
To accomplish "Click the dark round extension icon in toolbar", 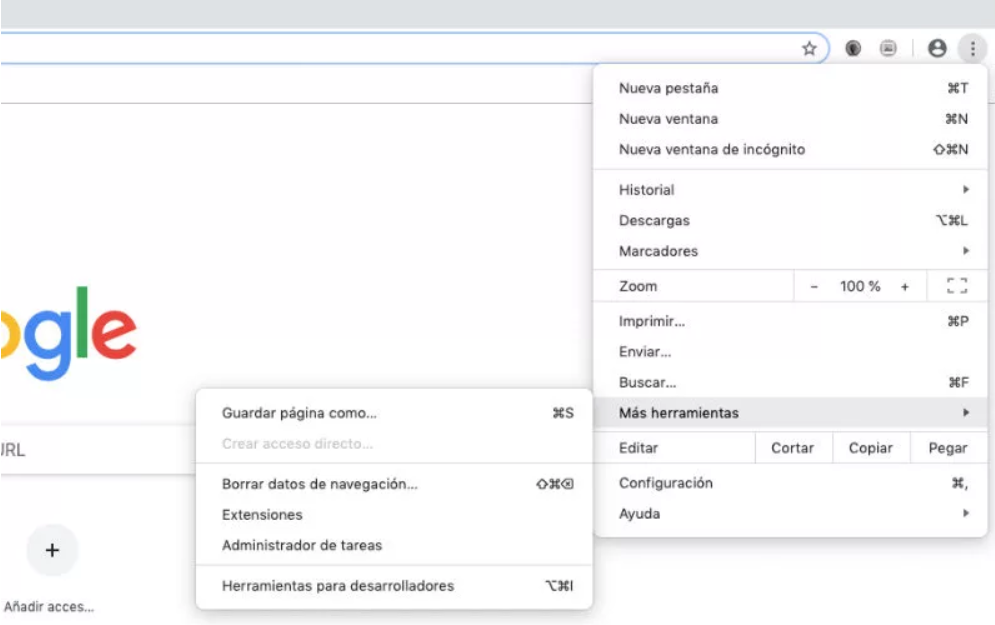I will coord(853,49).
